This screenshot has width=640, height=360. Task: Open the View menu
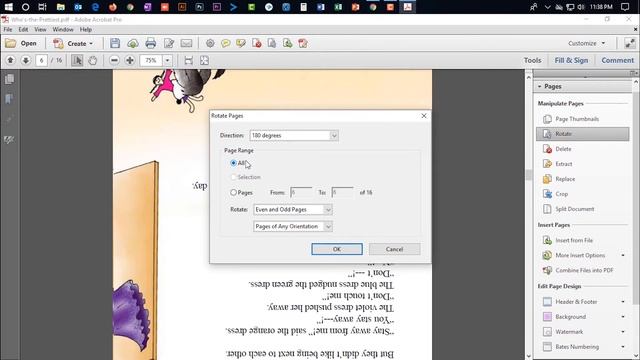40,29
